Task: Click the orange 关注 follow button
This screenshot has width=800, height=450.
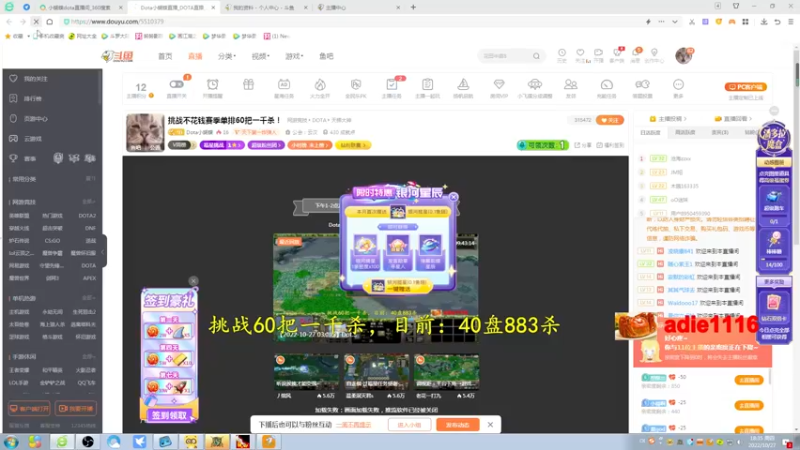Action: [x=610, y=120]
